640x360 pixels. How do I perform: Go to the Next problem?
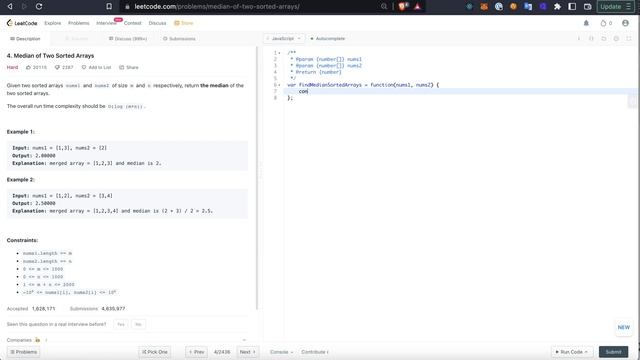coord(247,352)
